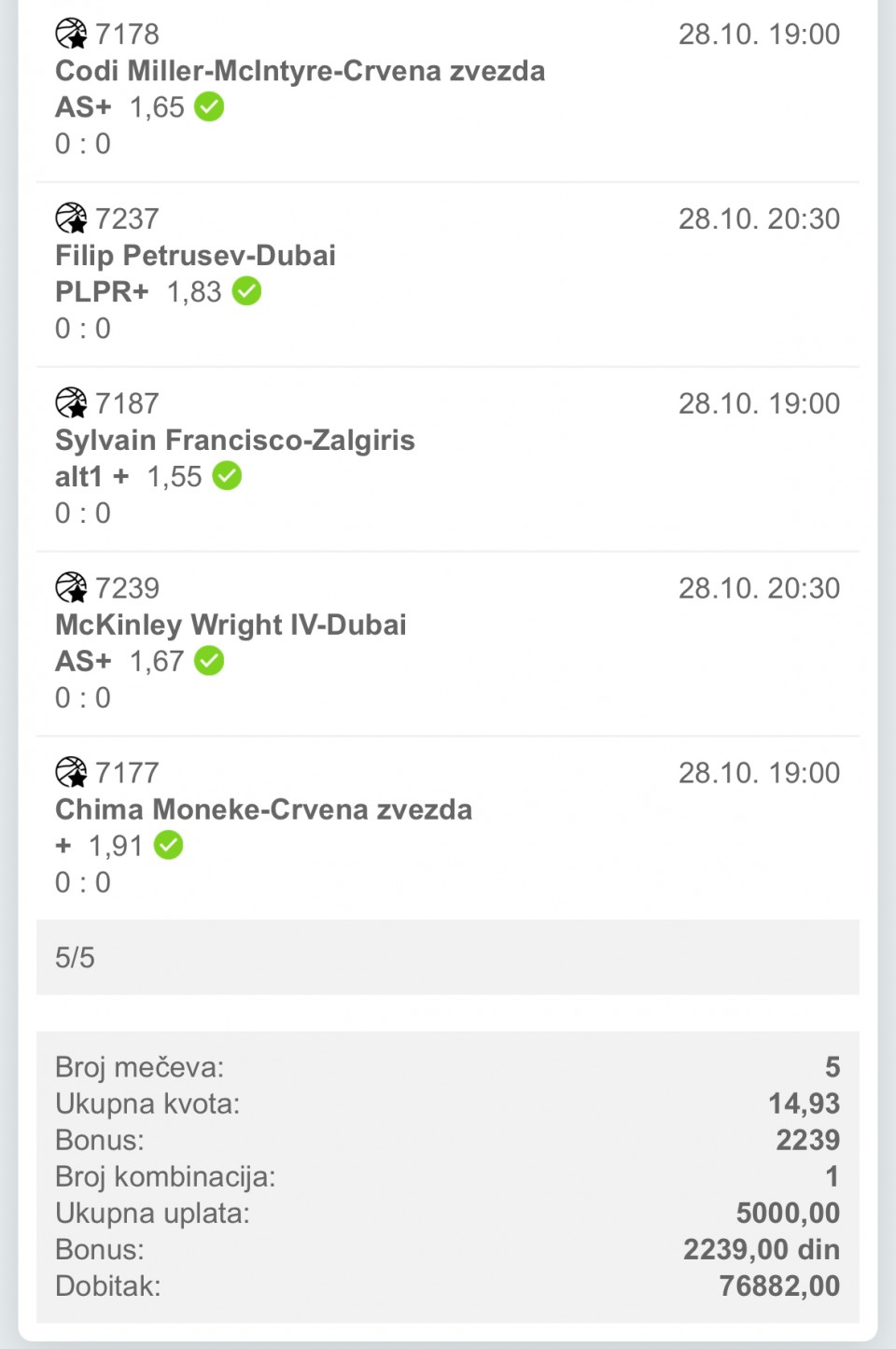Click basketball icon next to code 7178
The height and width of the screenshot is (1349, 896).
coord(71,34)
